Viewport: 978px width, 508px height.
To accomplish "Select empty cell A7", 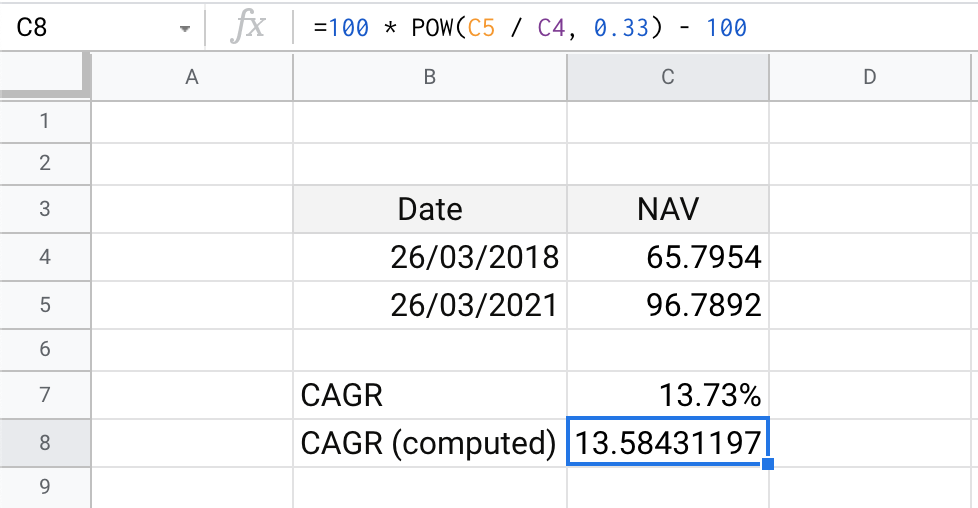I will click(x=192, y=394).
